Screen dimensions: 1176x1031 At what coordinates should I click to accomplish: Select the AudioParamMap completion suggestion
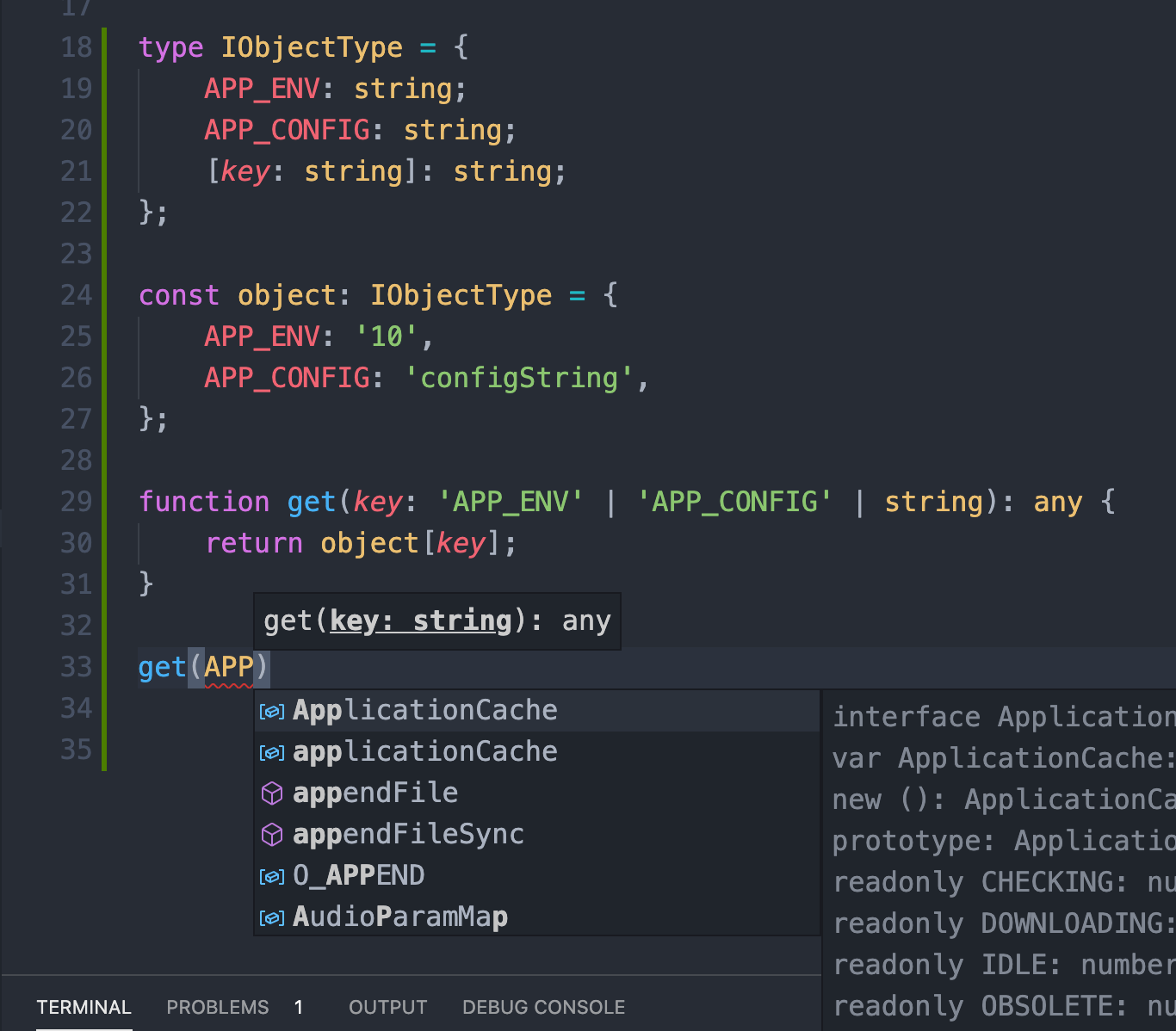(400, 917)
